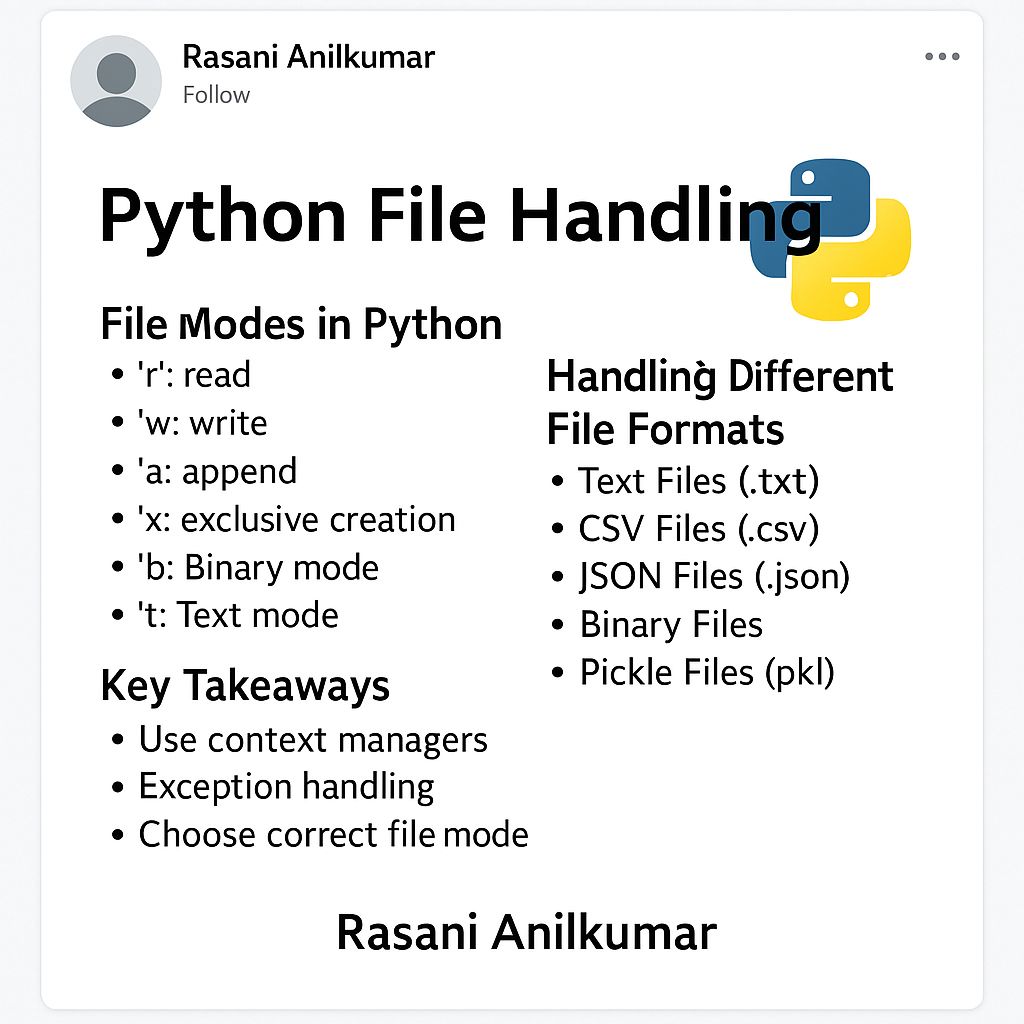This screenshot has height=1024, width=1024.
Task: Click the "'a: append" bullet item
Action: pos(216,471)
